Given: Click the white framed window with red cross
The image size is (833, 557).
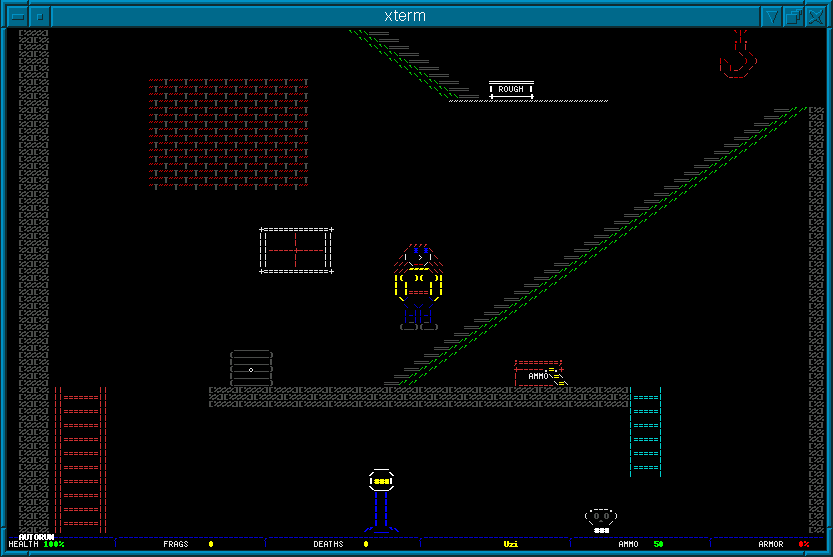Looking at the screenshot, I should click(x=296, y=250).
